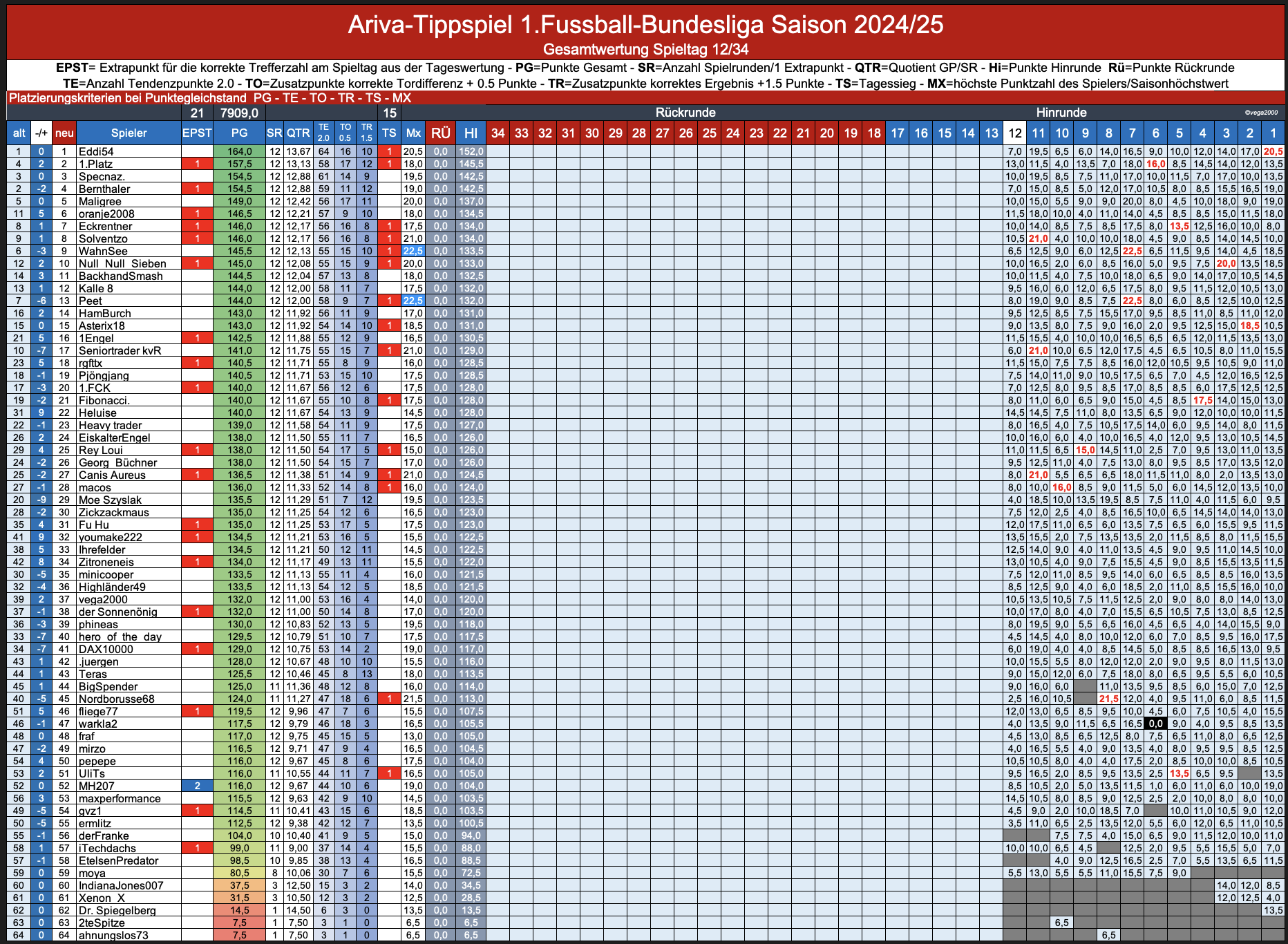1288x944 pixels.
Task: Select player name EtelsenPredator
Action: (119, 860)
